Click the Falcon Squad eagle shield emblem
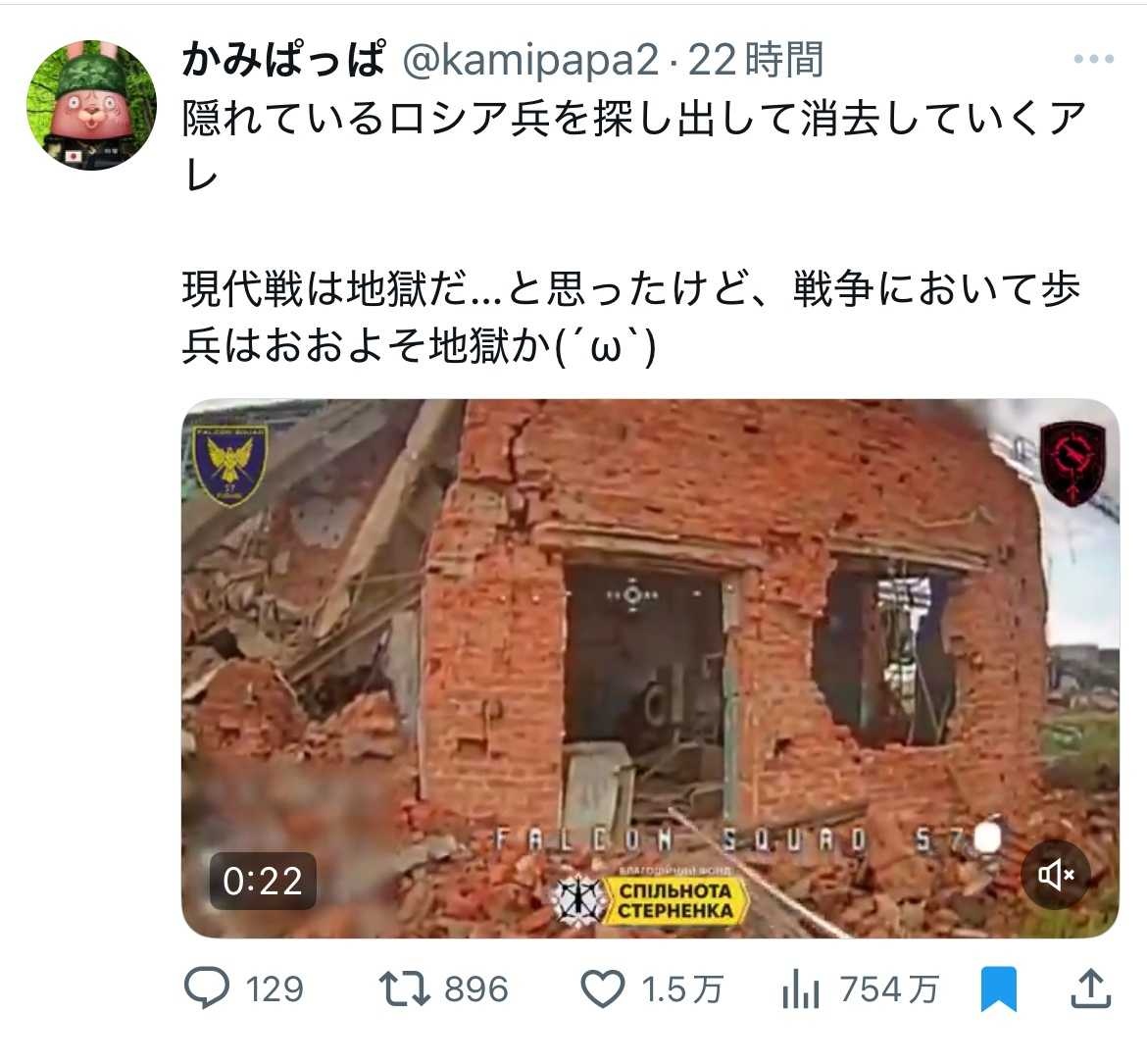 229,466
